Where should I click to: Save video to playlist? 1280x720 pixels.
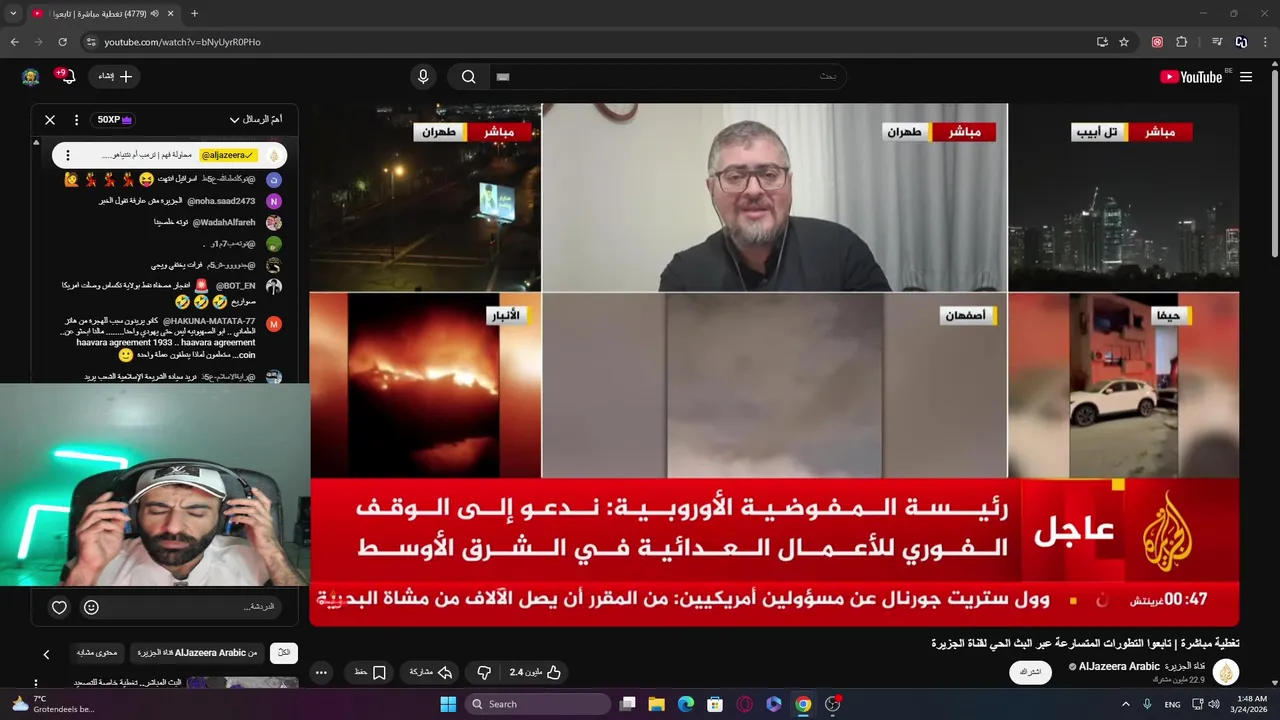(x=370, y=673)
